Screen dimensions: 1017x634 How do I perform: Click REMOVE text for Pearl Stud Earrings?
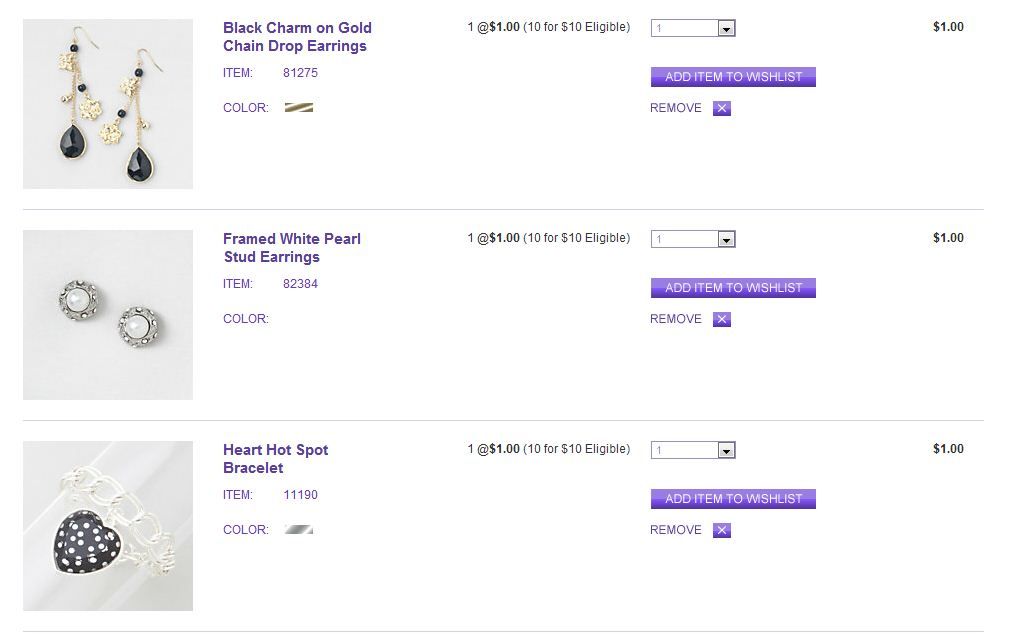(x=676, y=319)
